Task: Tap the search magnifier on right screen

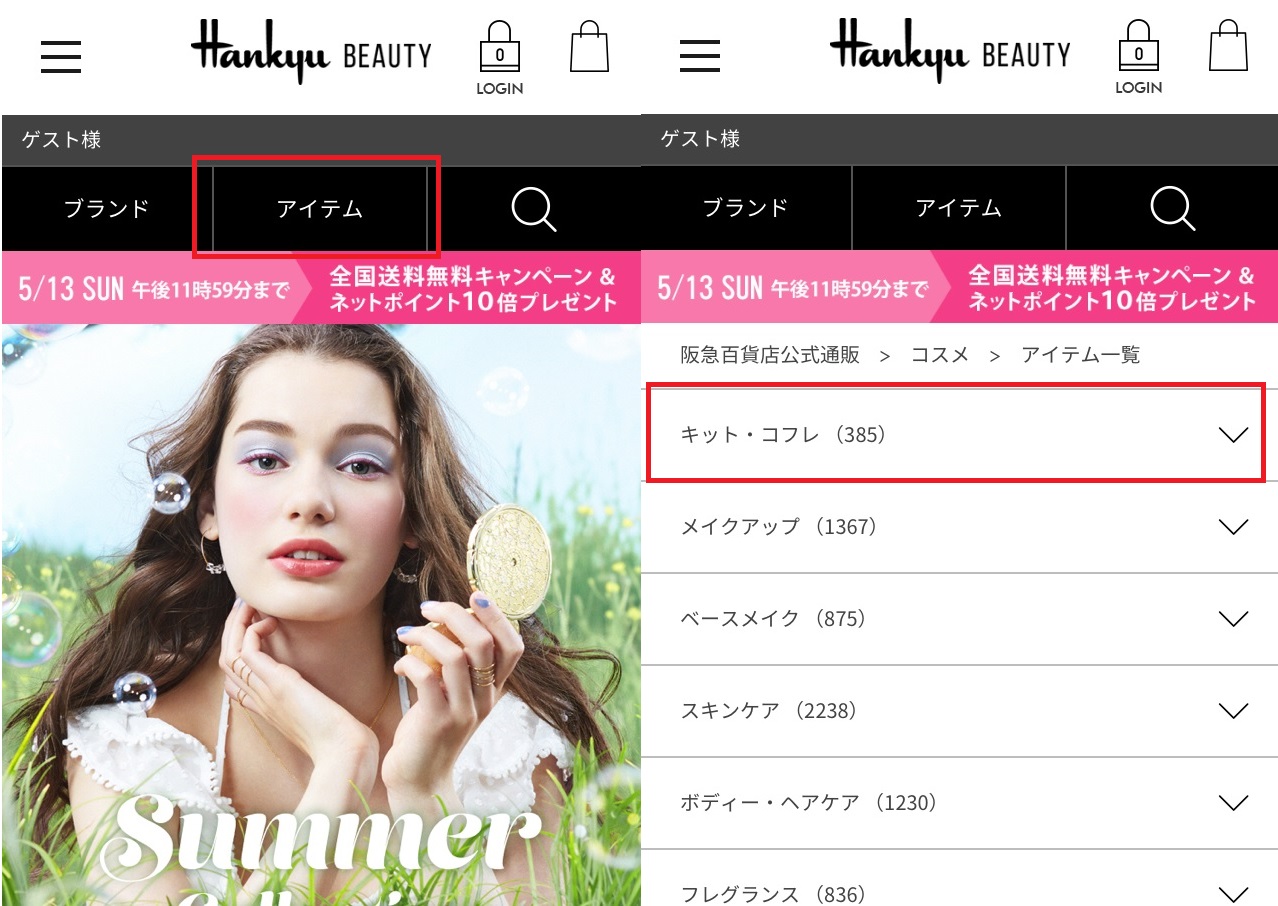Action: 1172,209
